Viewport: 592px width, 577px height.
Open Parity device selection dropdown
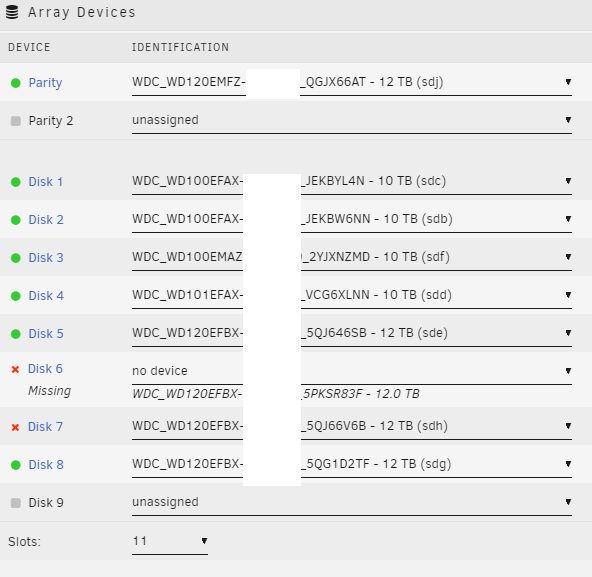352,82
